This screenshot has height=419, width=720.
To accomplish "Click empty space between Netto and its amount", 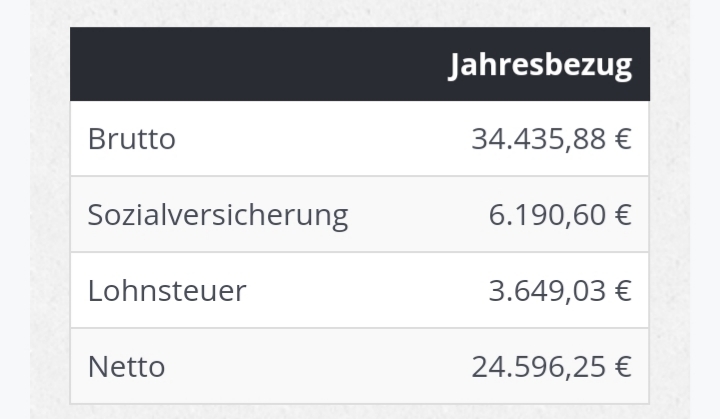I will click(x=317, y=367).
